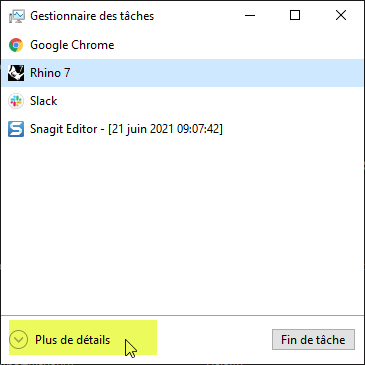The height and width of the screenshot is (365, 365).
Task: Select the 'Snagit Editor' task entry text
Action: 126,129
